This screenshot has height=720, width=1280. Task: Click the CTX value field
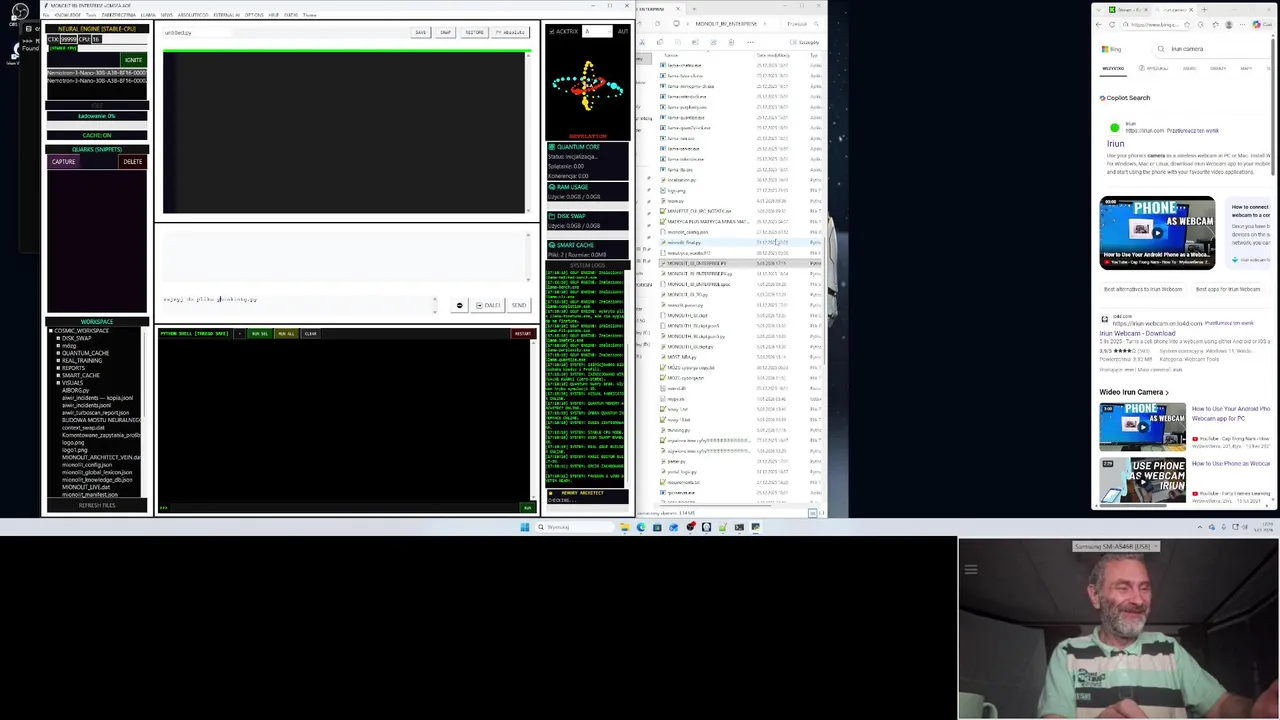click(x=69, y=39)
